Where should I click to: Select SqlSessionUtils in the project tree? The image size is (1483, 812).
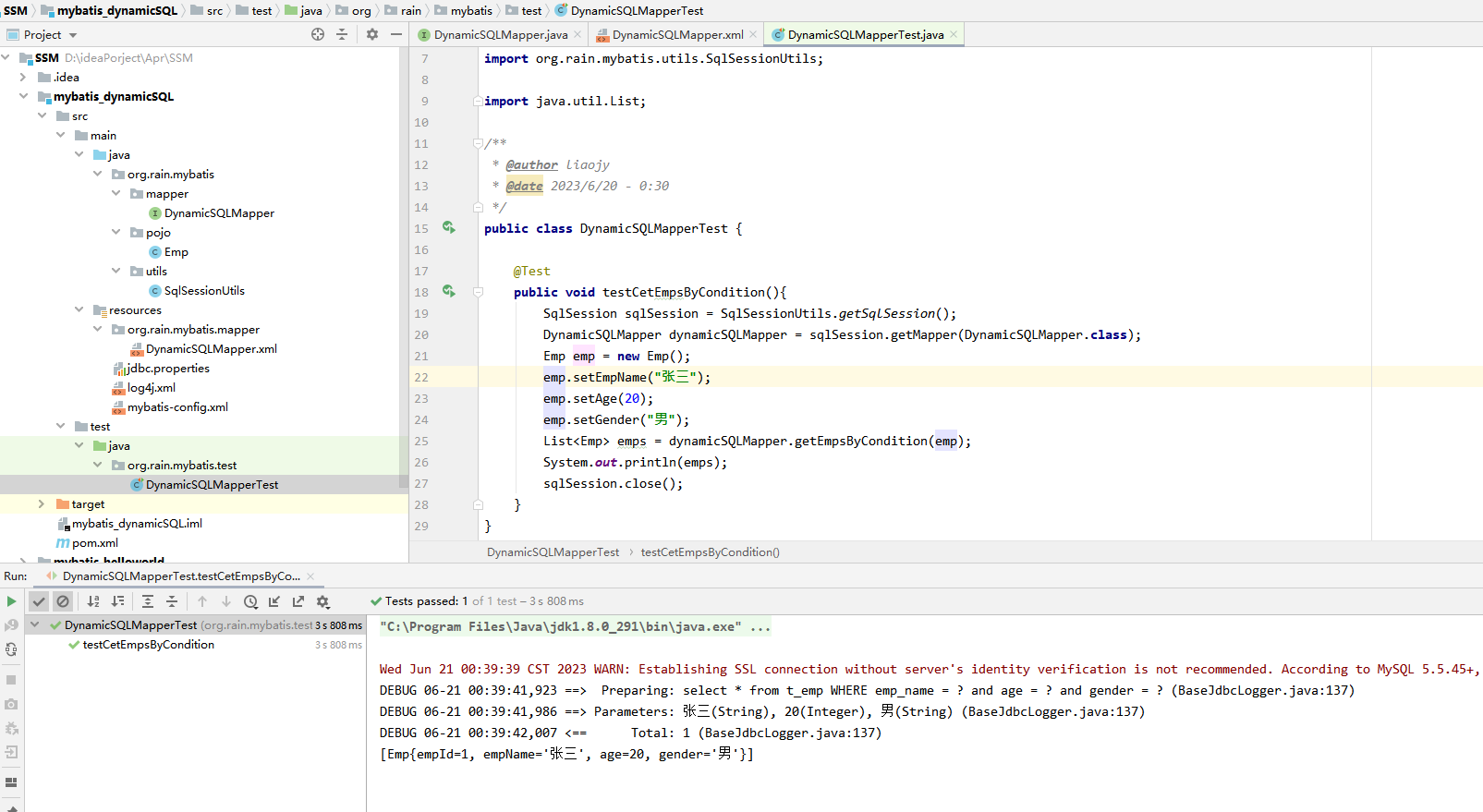tap(197, 291)
